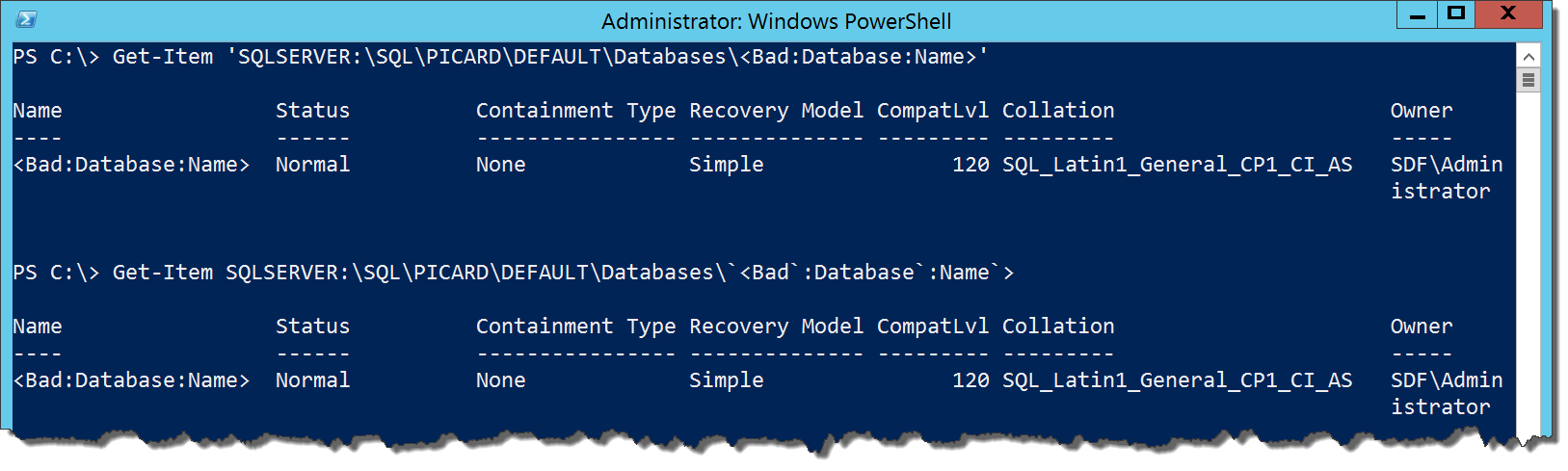Grab the vertical scrollbar thumb

(1528, 80)
